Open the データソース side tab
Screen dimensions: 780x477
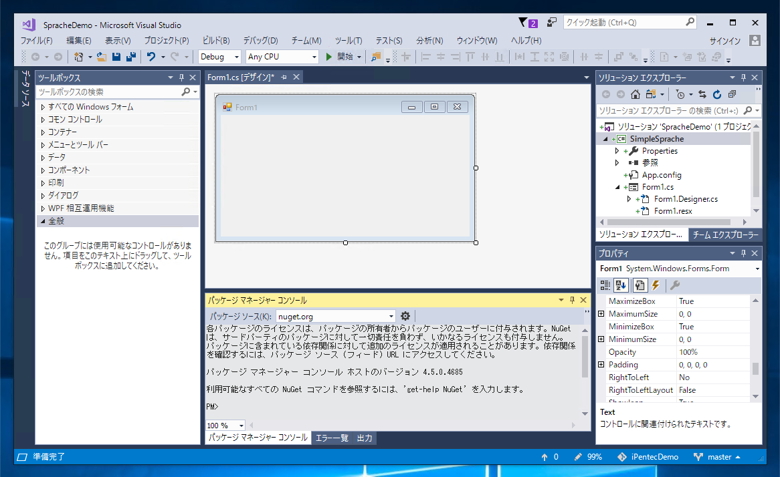point(25,89)
